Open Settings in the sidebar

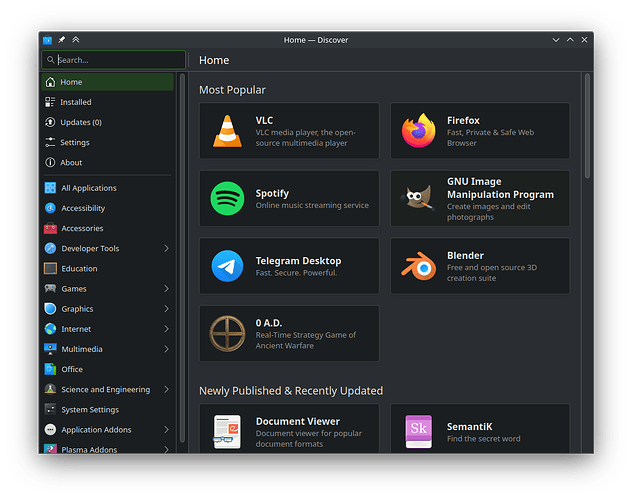107,142
